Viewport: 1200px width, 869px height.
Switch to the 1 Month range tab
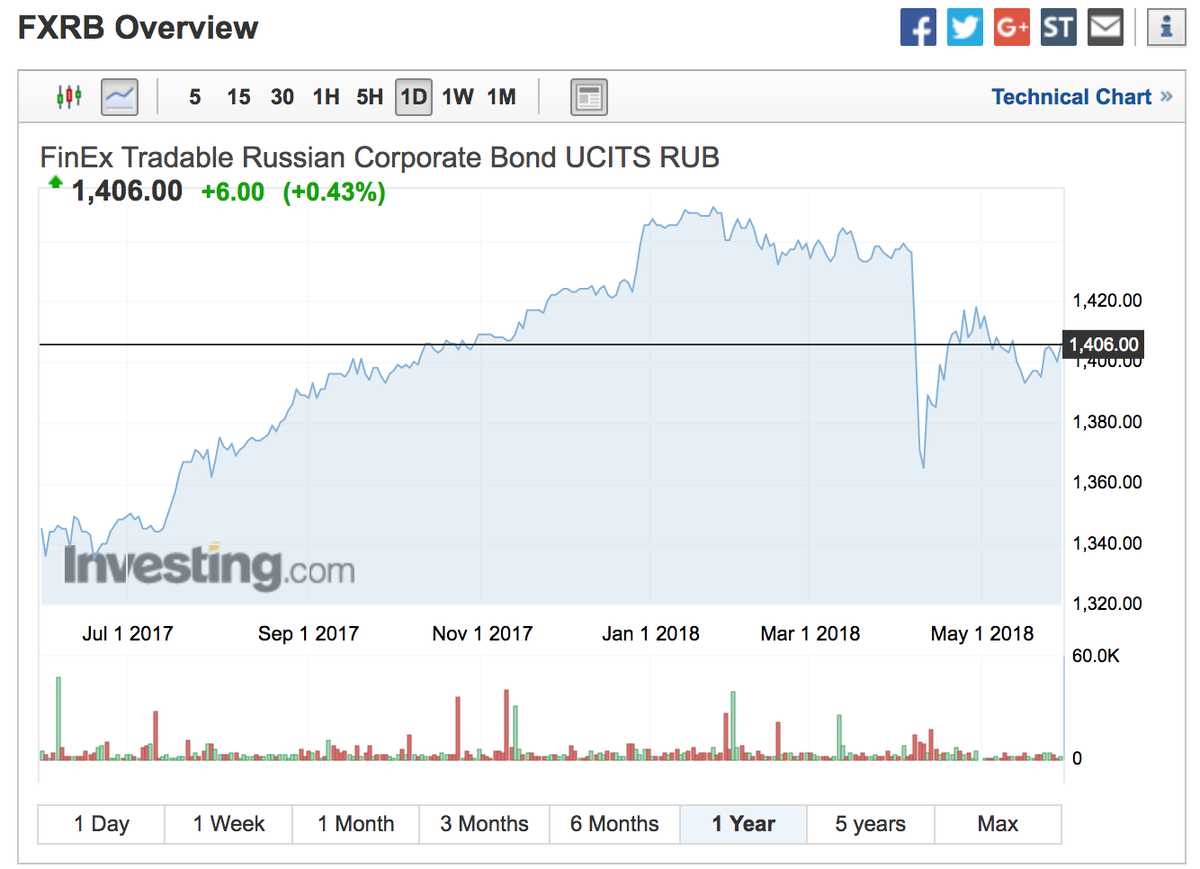click(x=356, y=823)
